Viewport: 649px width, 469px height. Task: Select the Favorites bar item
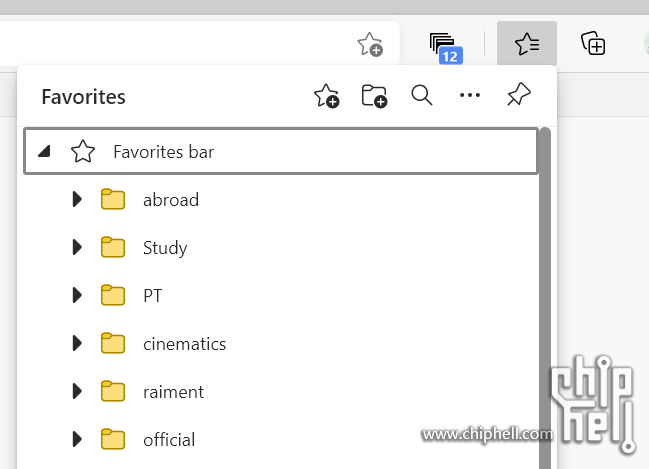[x=281, y=152]
